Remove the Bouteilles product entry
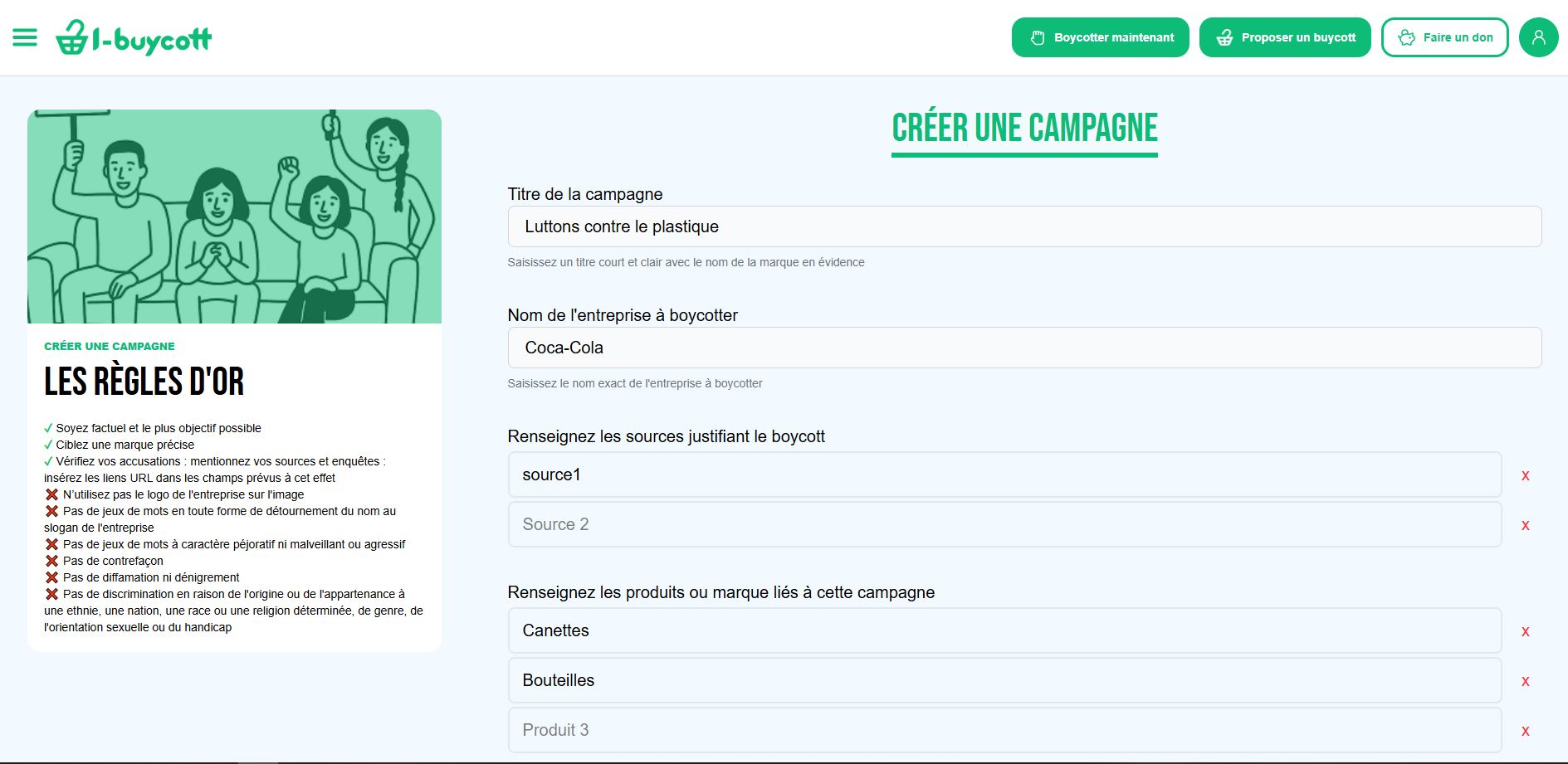Image resolution: width=1568 pixels, height=764 pixels. click(x=1525, y=682)
